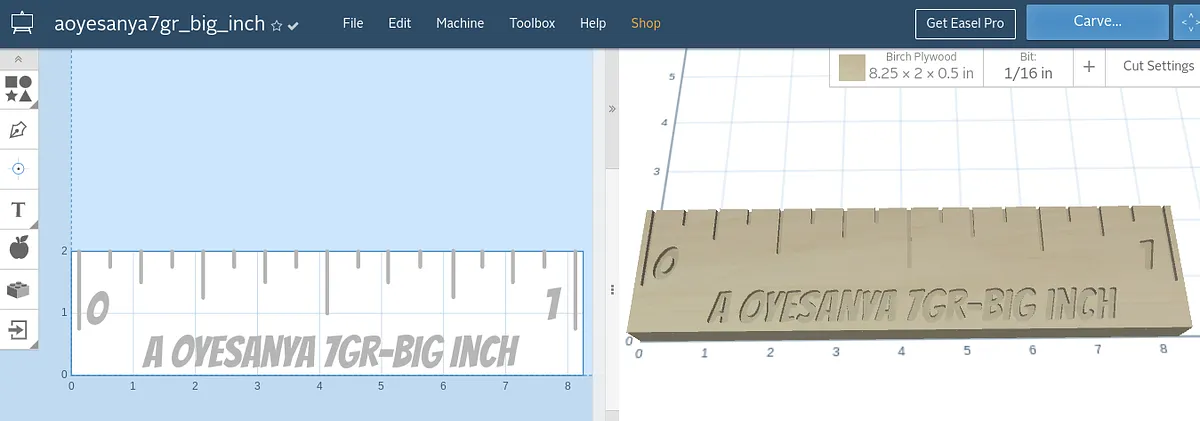Open the icon library with the apple icon
1200x421 pixels.
click(18, 248)
